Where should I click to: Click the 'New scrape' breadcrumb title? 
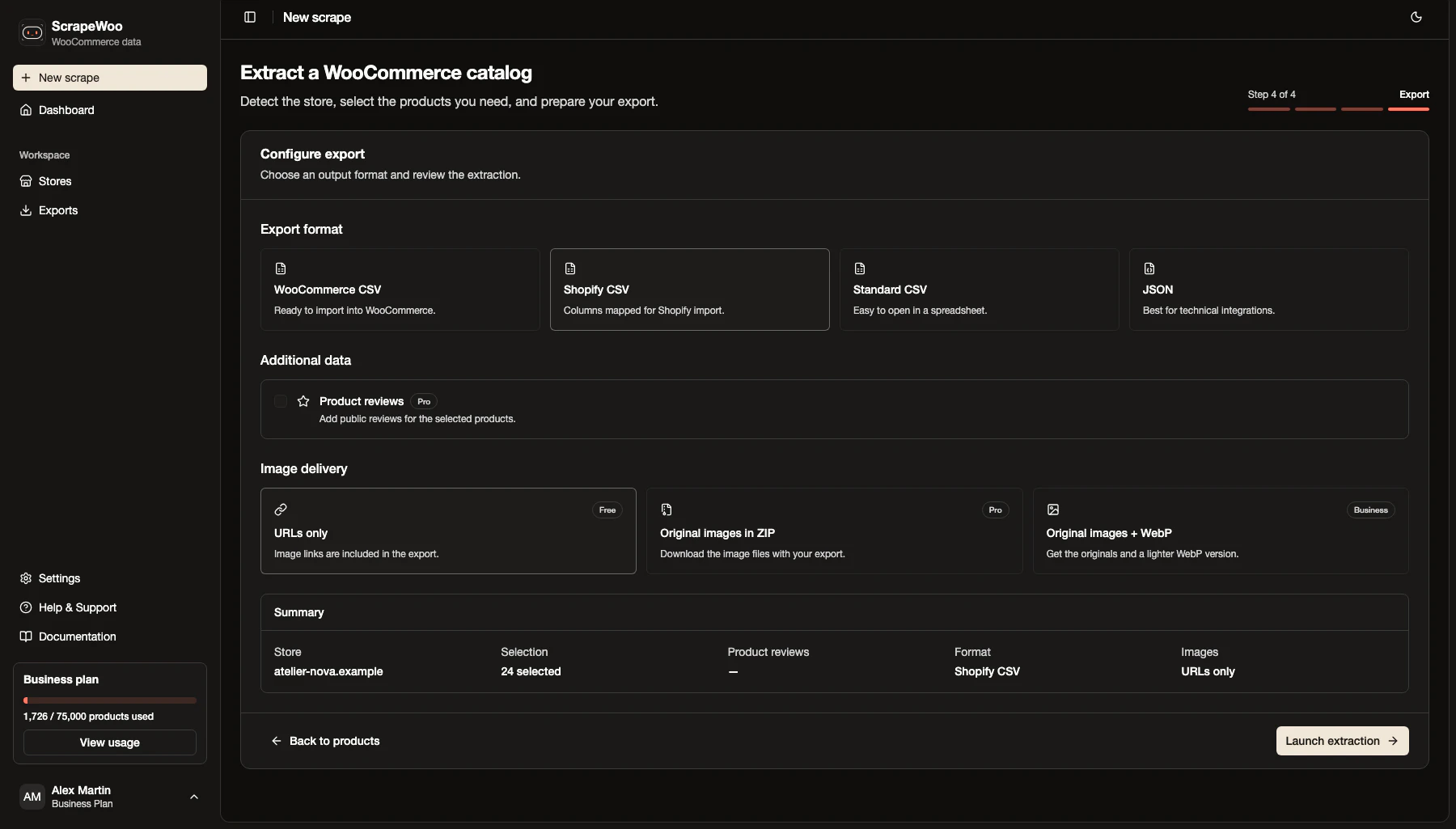click(317, 17)
